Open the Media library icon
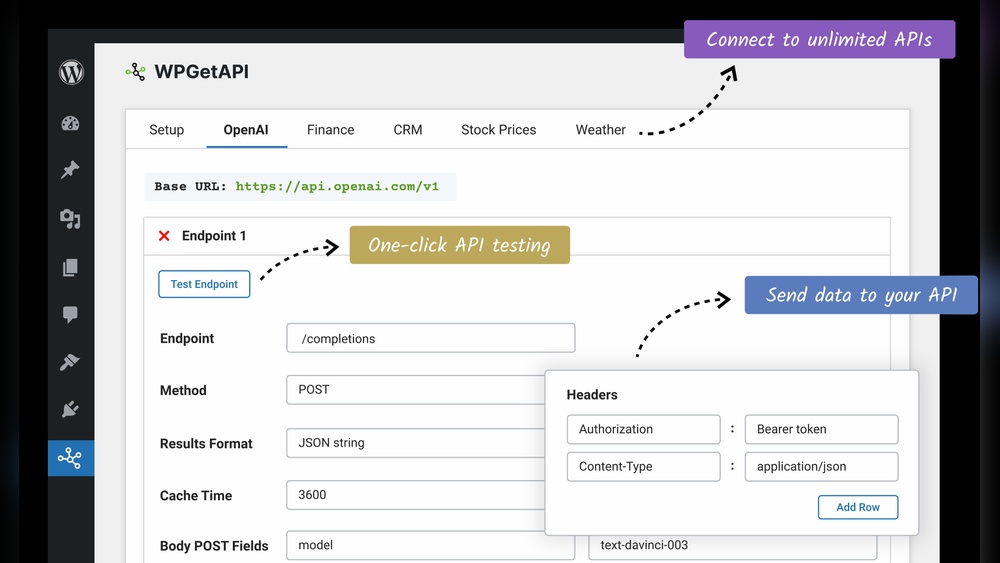The height and width of the screenshot is (563, 1000). coord(70,219)
